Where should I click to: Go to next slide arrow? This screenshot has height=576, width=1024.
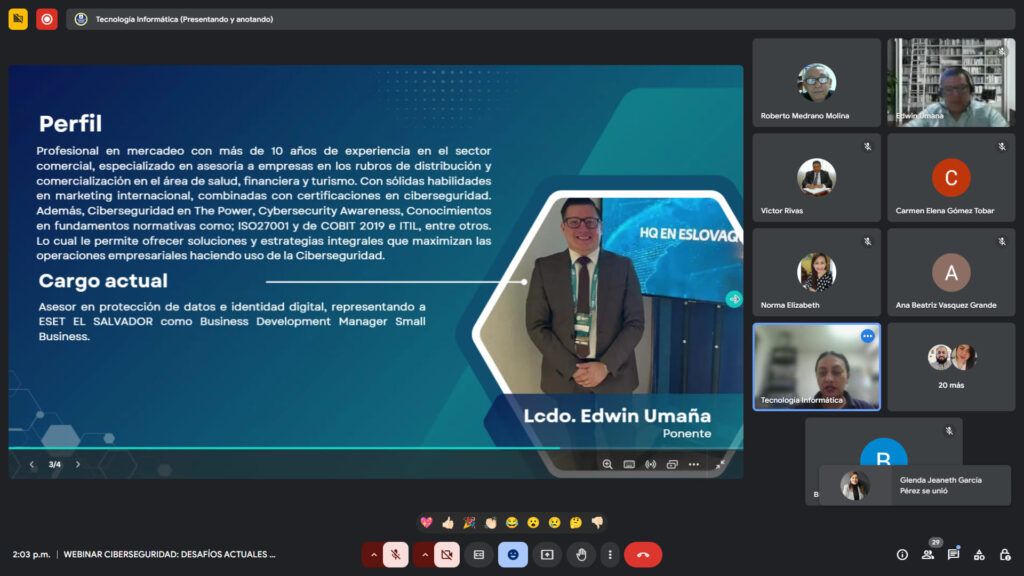coord(78,464)
